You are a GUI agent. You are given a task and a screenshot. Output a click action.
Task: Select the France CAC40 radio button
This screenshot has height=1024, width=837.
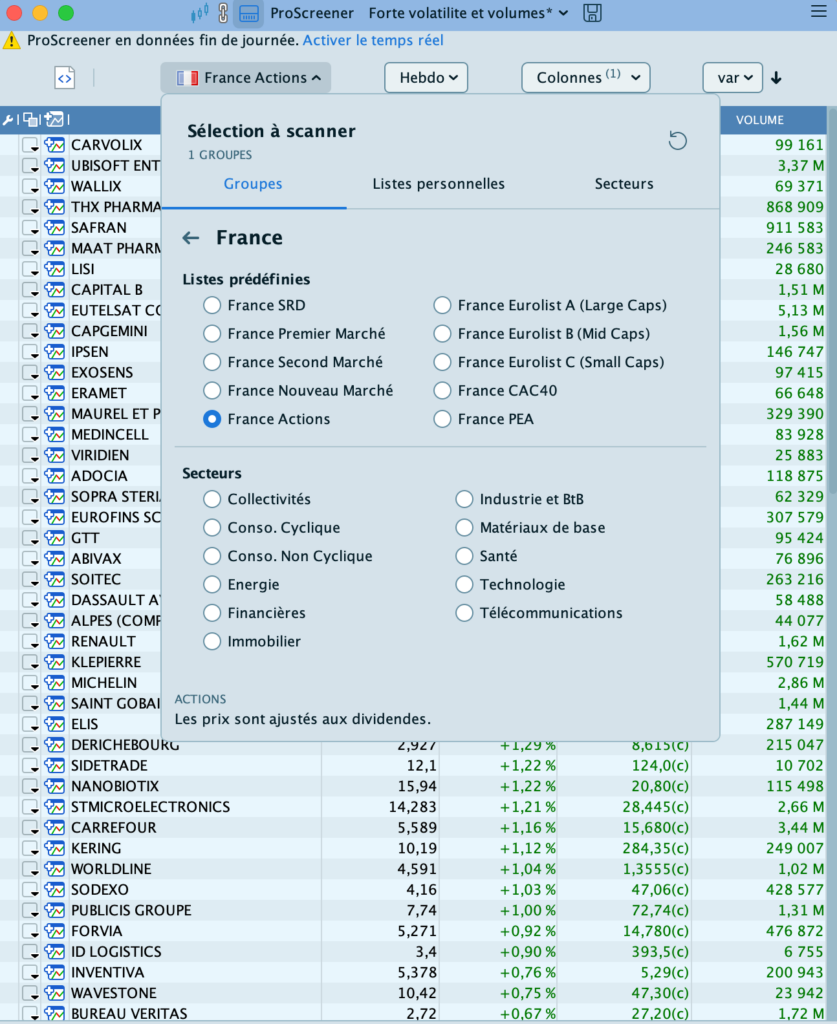[x=443, y=391]
